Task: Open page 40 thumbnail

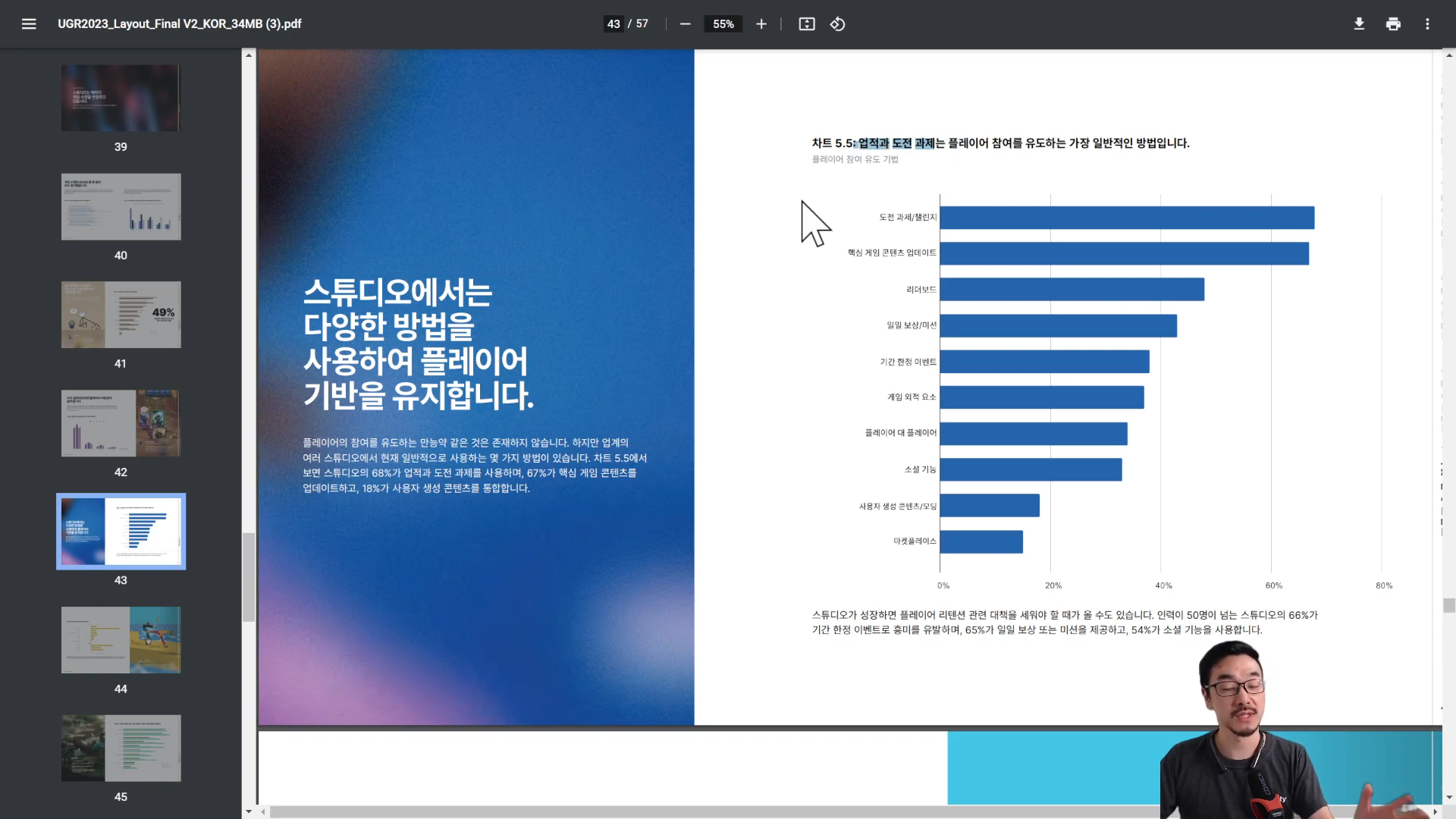Action: pyautogui.click(x=121, y=206)
